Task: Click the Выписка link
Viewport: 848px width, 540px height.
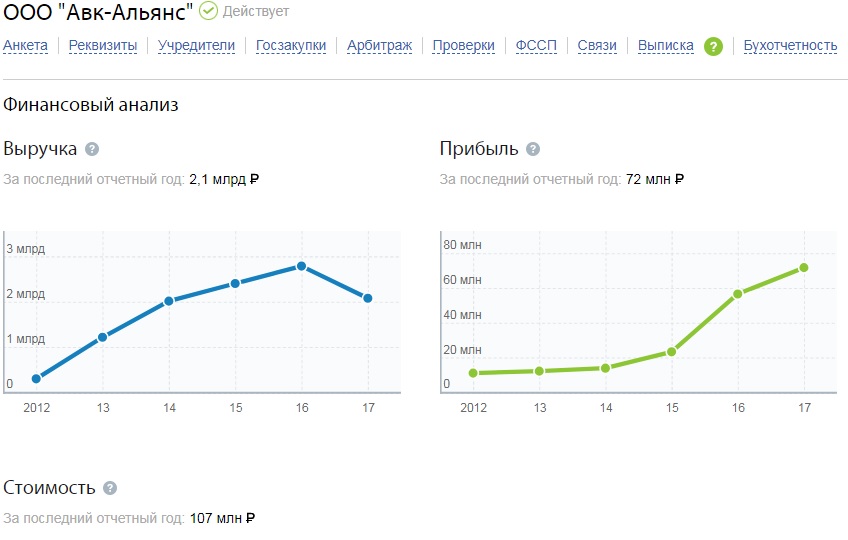Action: 666,45
